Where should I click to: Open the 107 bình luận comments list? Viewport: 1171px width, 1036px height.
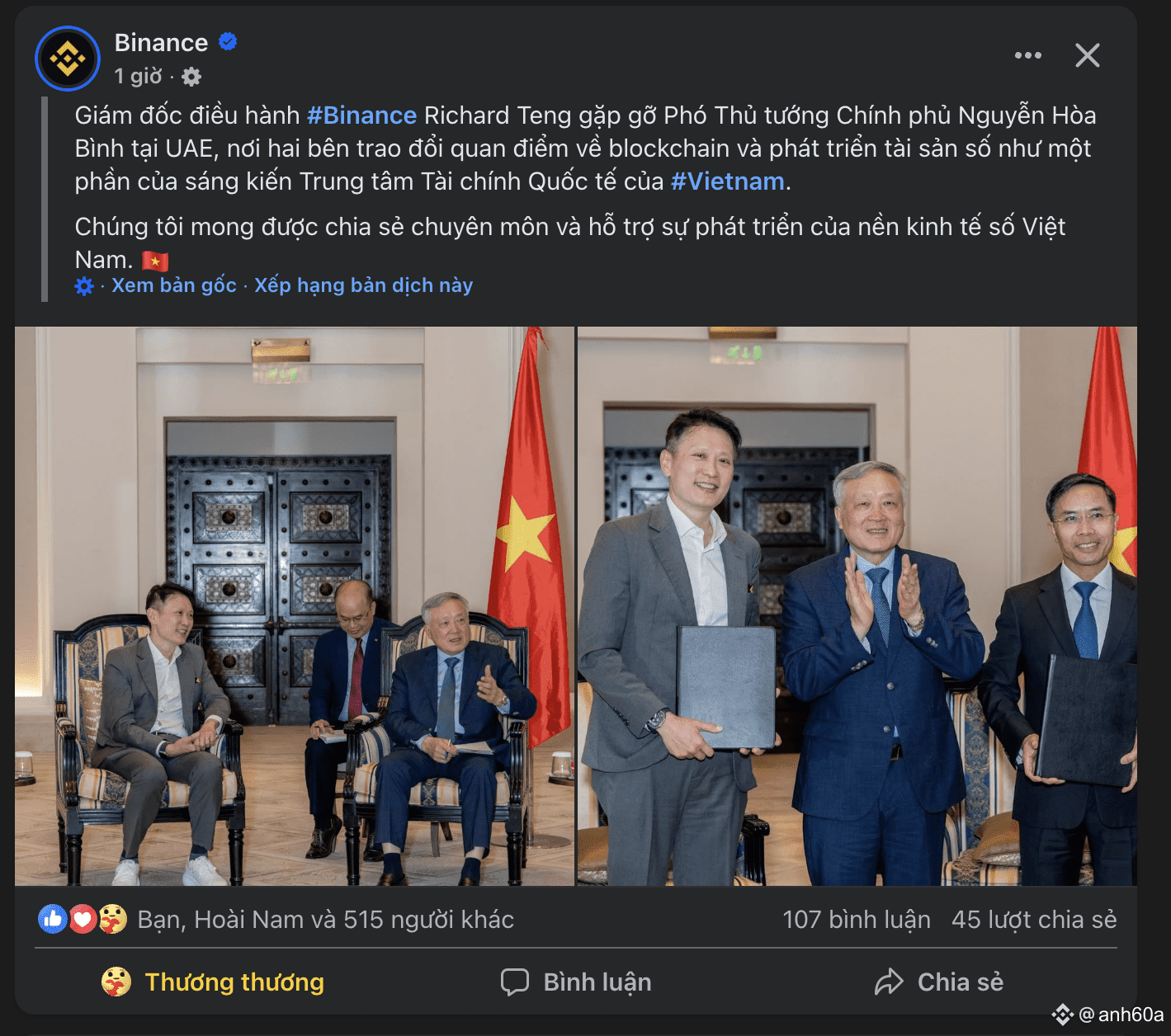pos(856,919)
